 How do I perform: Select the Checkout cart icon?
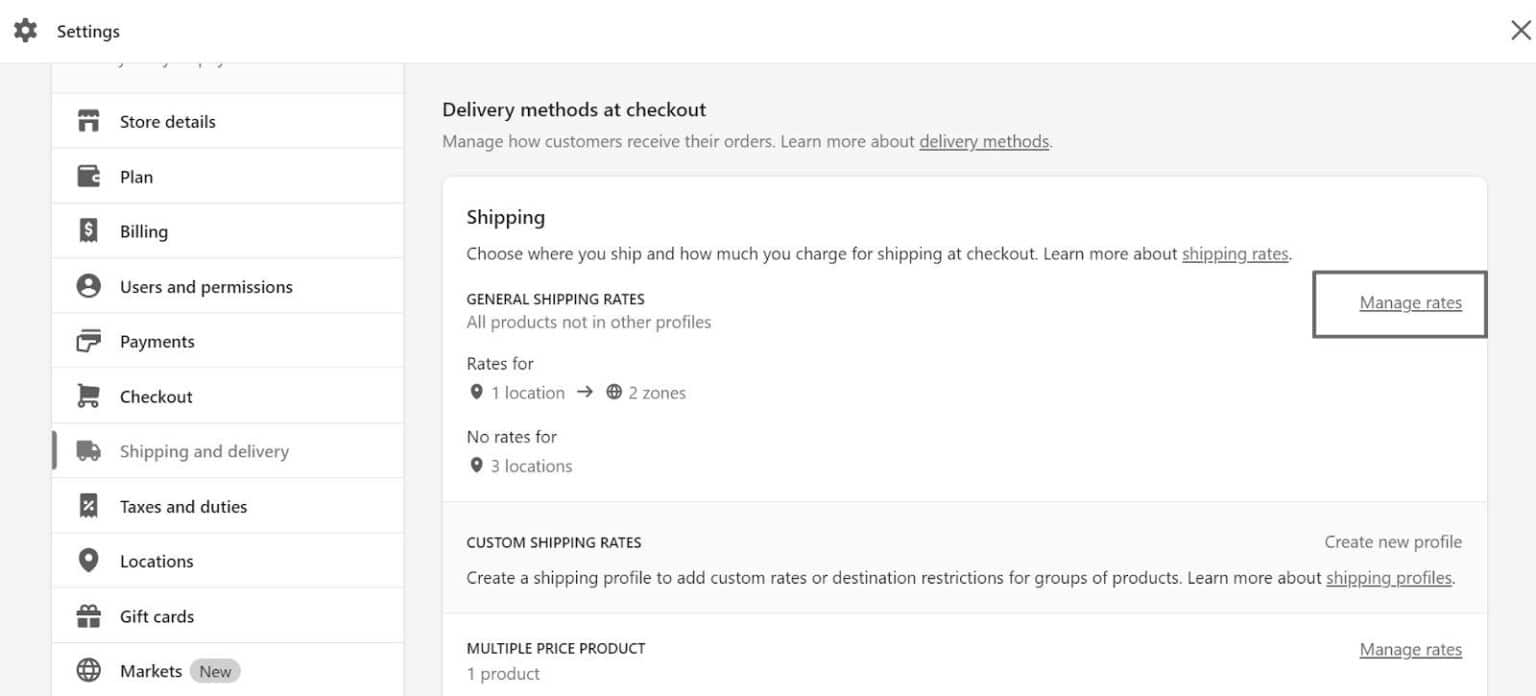pos(88,396)
